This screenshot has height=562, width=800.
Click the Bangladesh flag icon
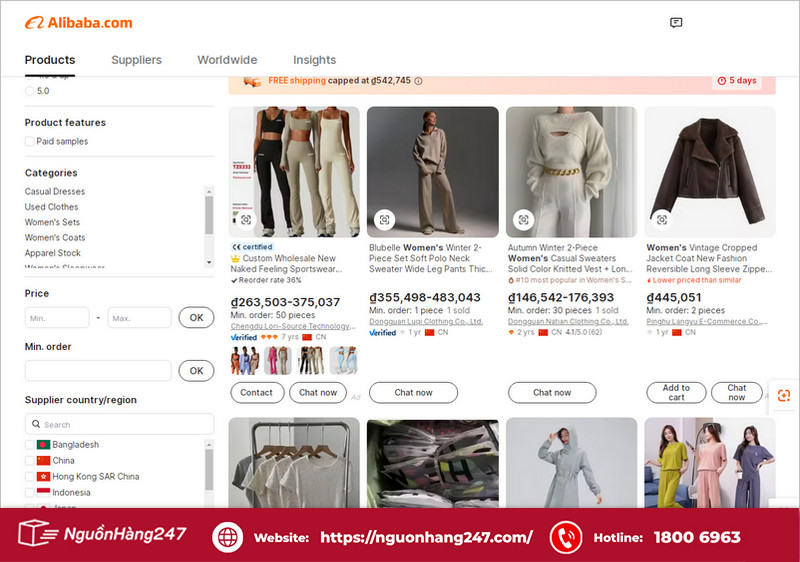tap(43, 445)
